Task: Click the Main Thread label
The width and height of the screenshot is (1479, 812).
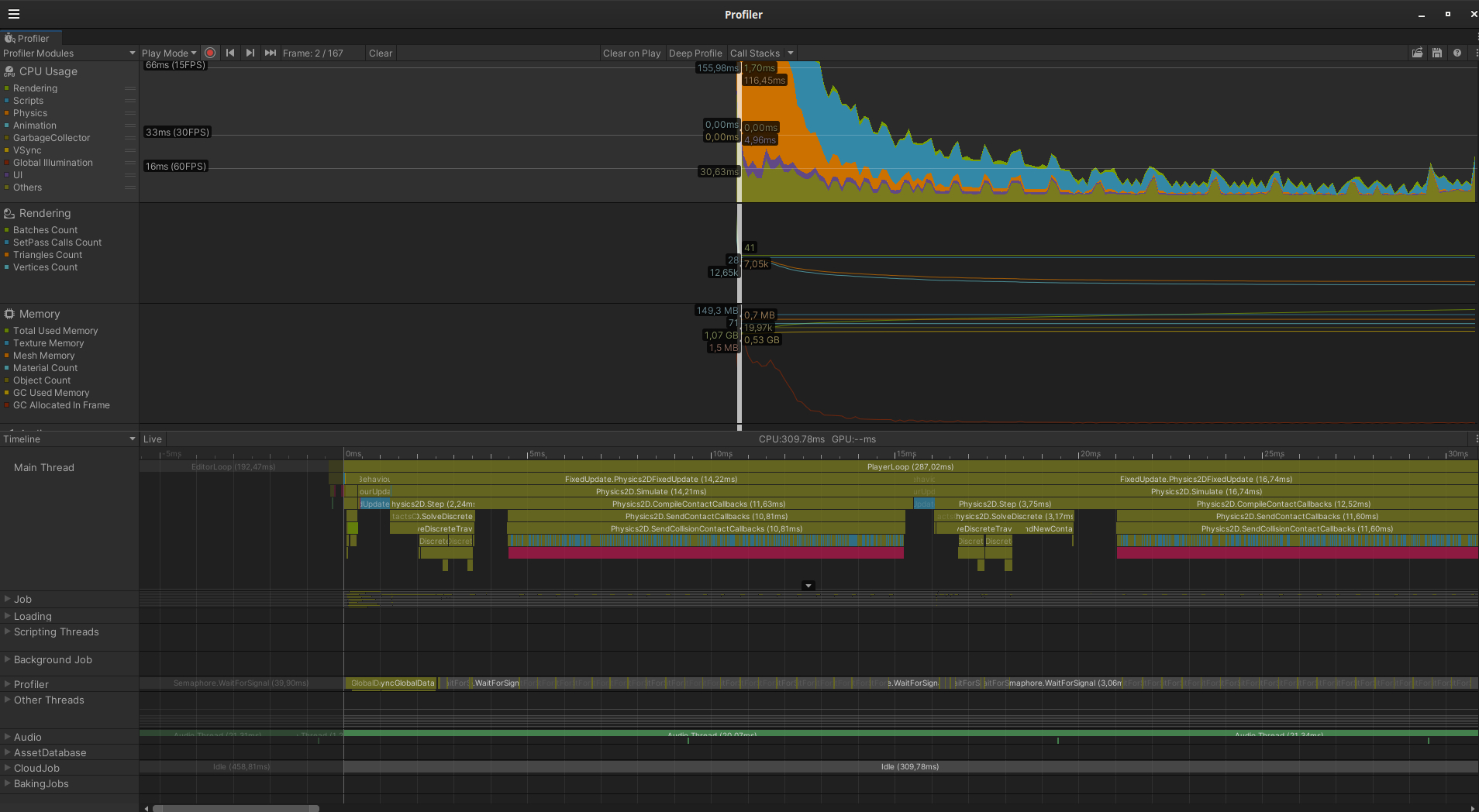Action: pos(44,468)
